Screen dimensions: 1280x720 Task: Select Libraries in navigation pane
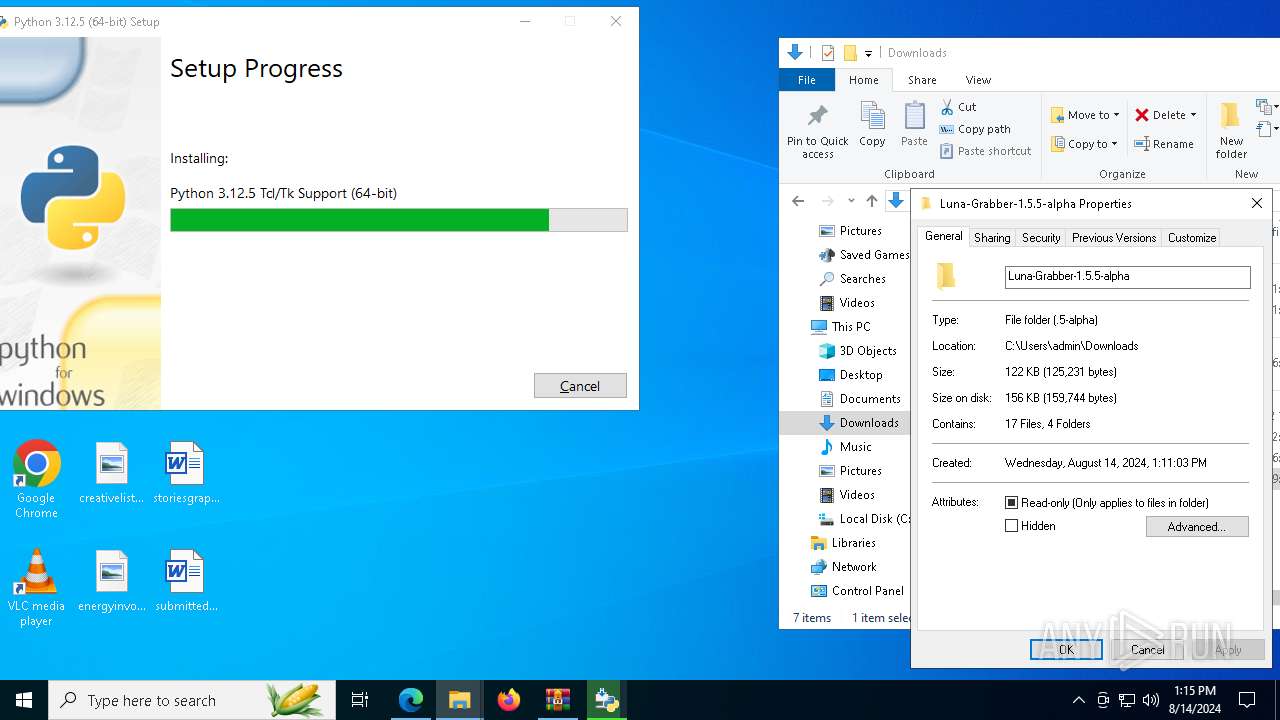coord(843,543)
